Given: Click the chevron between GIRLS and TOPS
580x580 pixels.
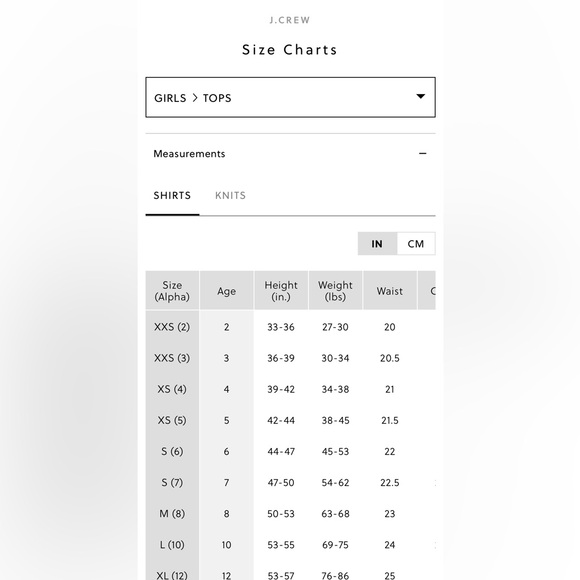Looking at the screenshot, I should (x=195, y=98).
